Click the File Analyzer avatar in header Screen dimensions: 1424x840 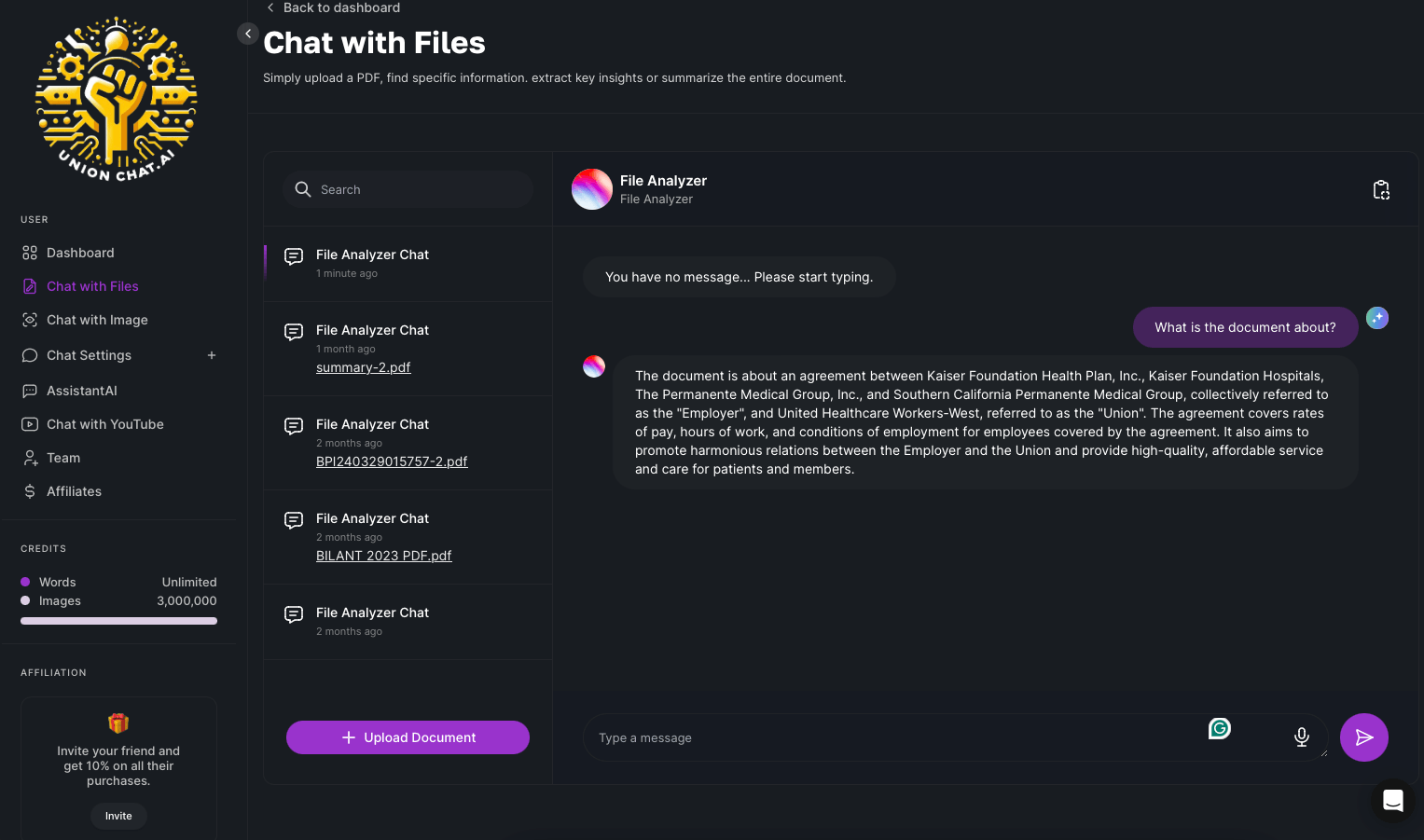click(x=592, y=189)
